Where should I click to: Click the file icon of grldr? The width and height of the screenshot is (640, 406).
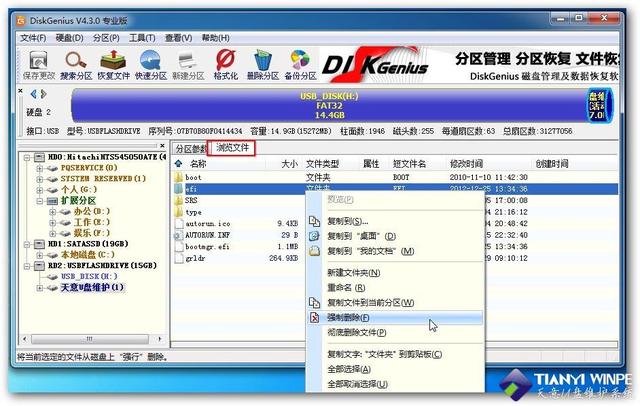point(178,258)
